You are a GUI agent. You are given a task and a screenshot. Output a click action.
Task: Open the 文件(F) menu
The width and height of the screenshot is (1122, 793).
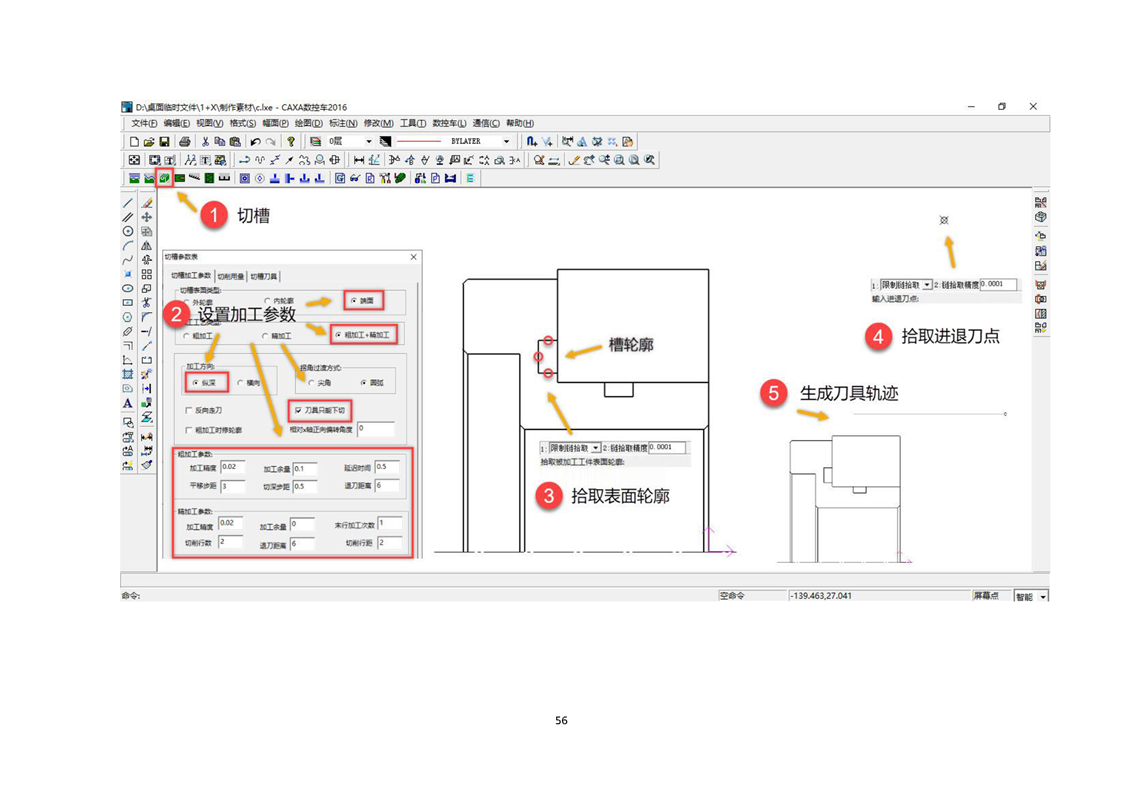[144, 123]
